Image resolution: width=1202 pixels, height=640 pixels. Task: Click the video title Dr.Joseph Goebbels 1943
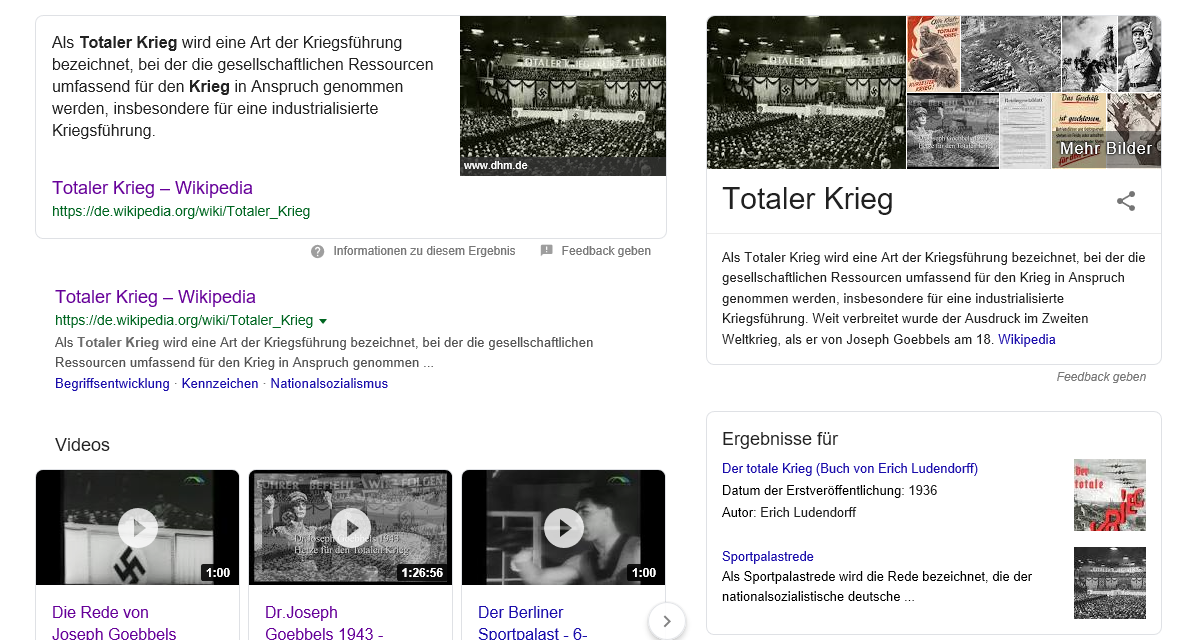point(324,622)
